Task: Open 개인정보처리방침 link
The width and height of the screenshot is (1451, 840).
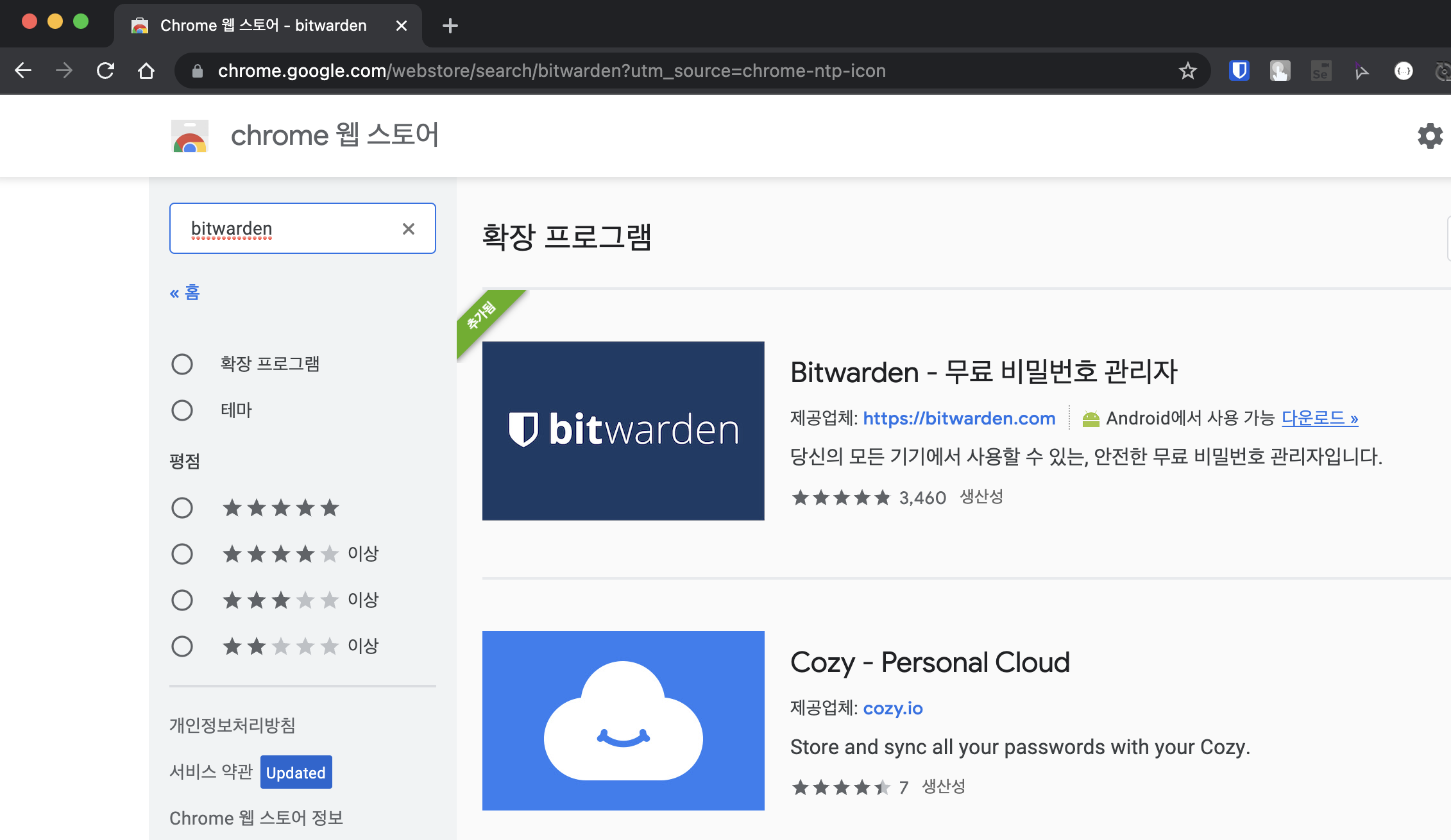Action: [x=232, y=725]
